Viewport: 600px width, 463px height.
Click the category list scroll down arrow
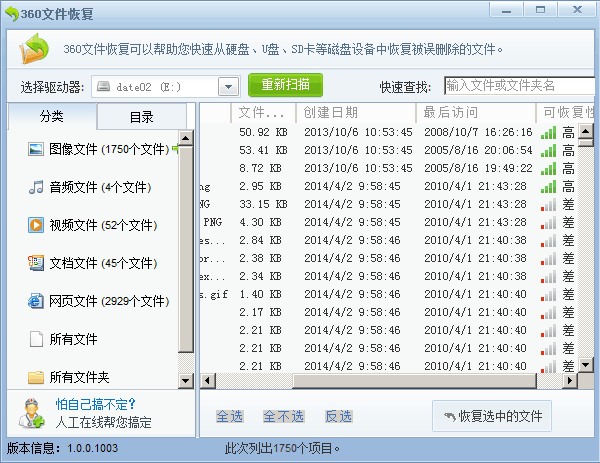pos(186,380)
